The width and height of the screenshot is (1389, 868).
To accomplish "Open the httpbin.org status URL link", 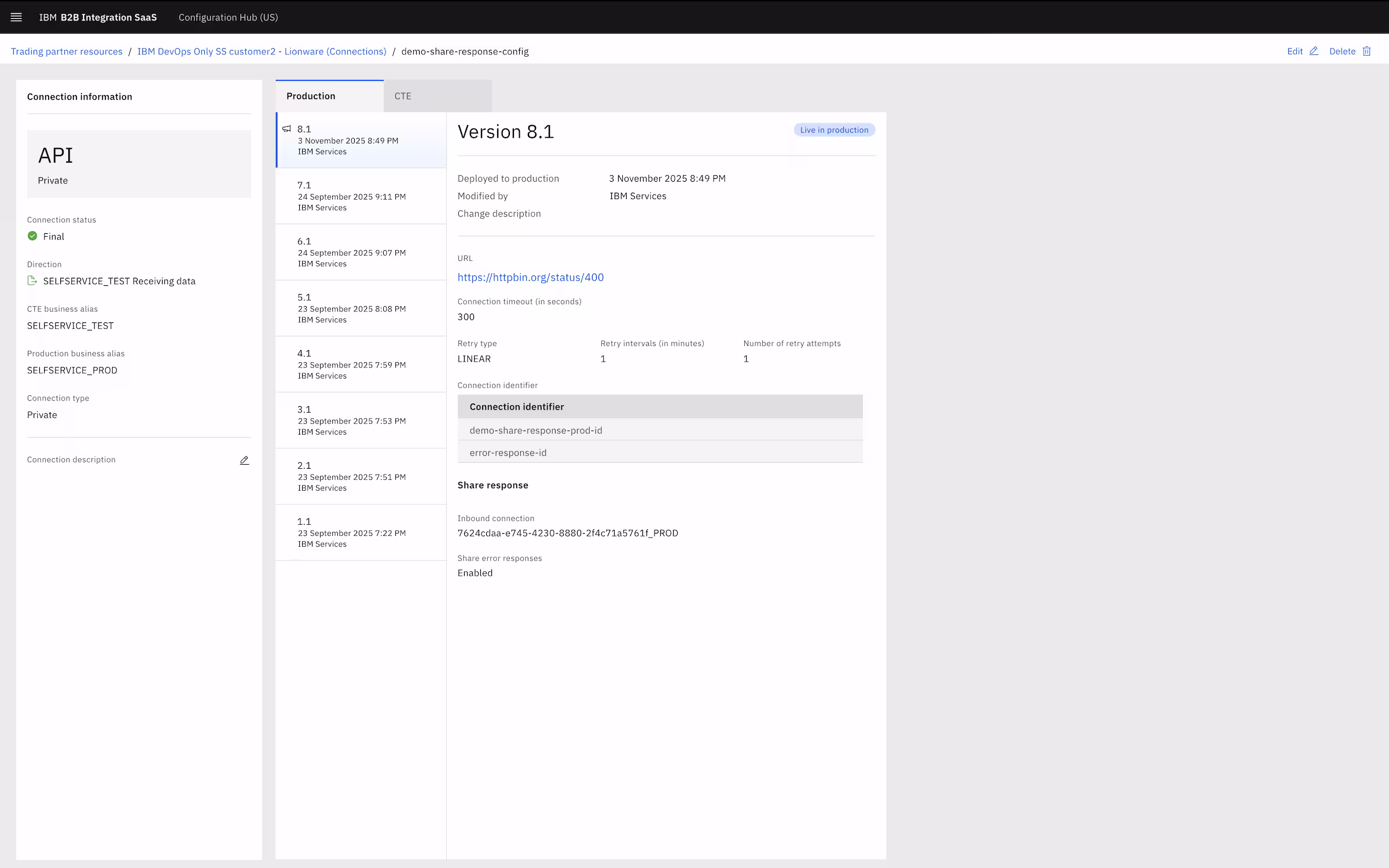I will pyautogui.click(x=530, y=277).
